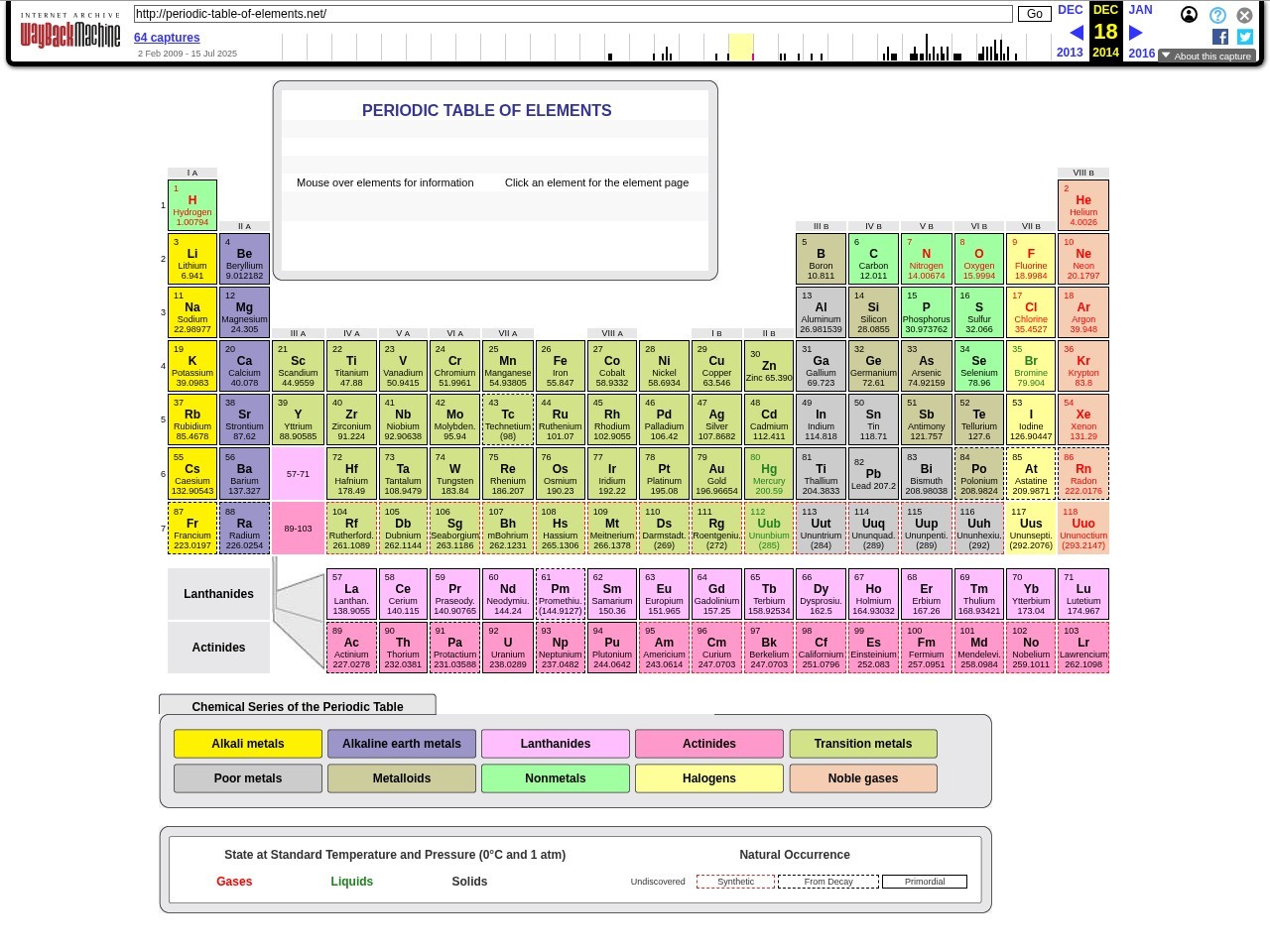
Task: Open the Gold element cell
Action: 716,473
